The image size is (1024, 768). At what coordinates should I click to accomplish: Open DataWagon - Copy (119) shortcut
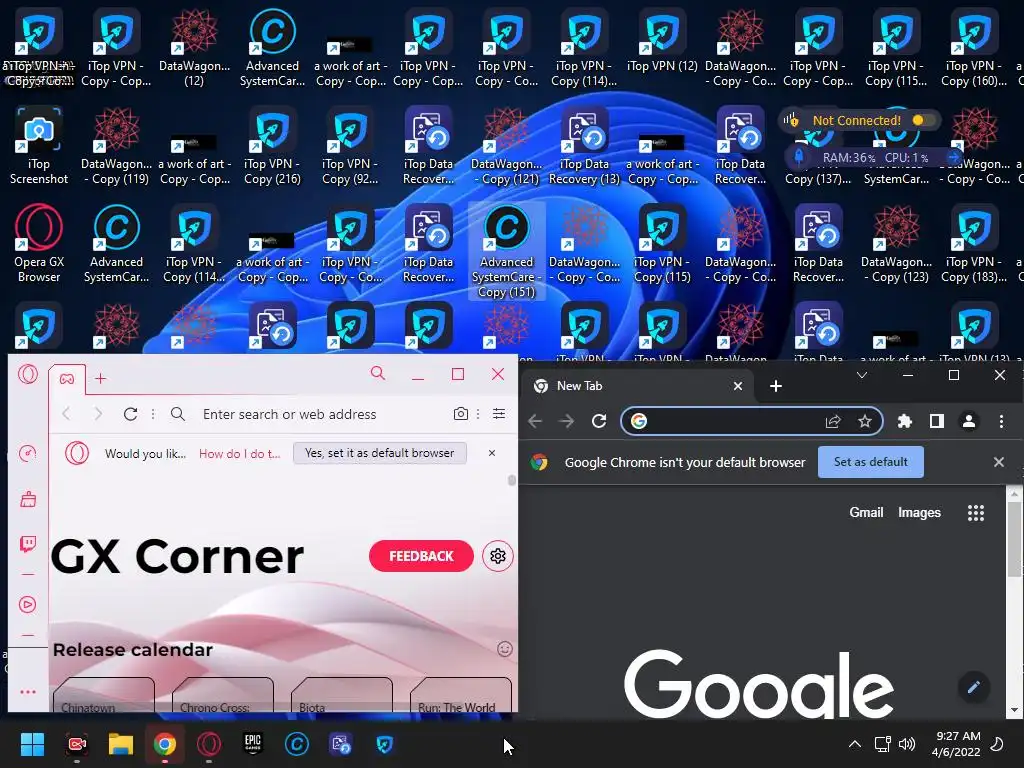116,146
